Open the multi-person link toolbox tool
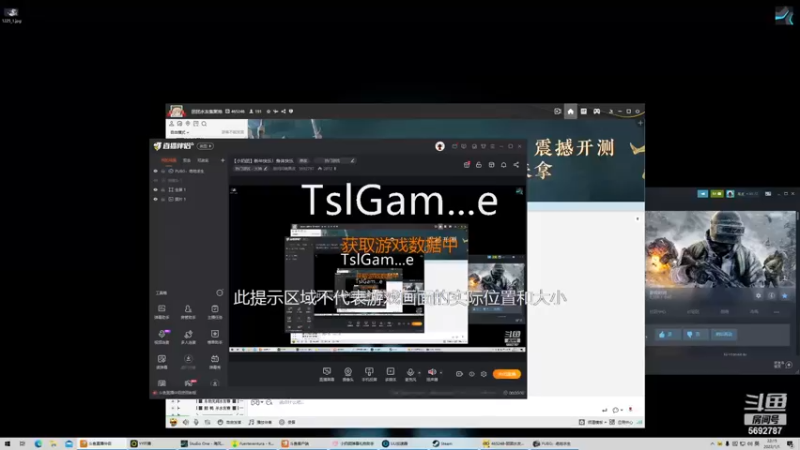This screenshot has height=450, width=800. (188, 337)
